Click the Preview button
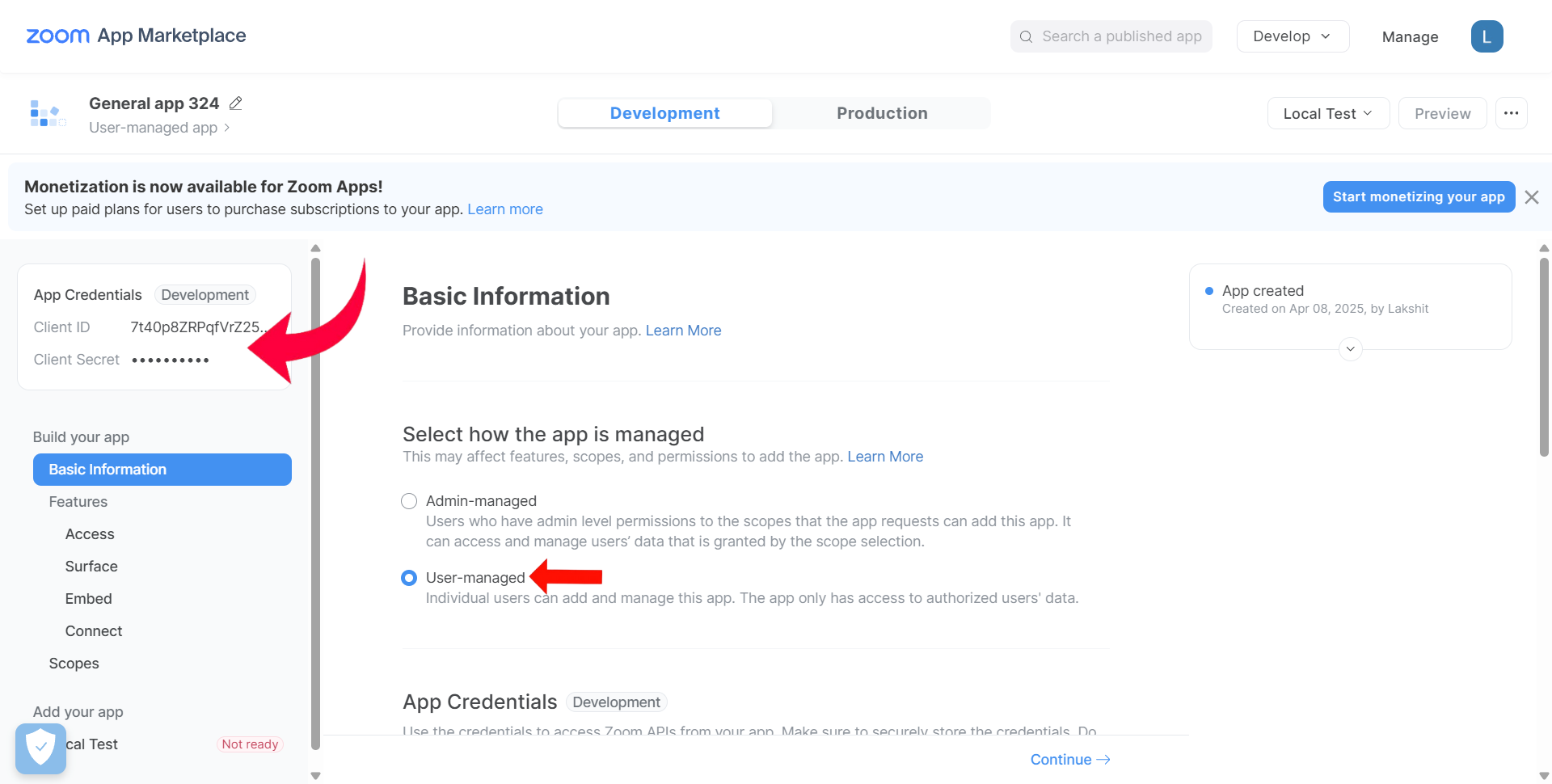The height and width of the screenshot is (784, 1552). pos(1442,113)
